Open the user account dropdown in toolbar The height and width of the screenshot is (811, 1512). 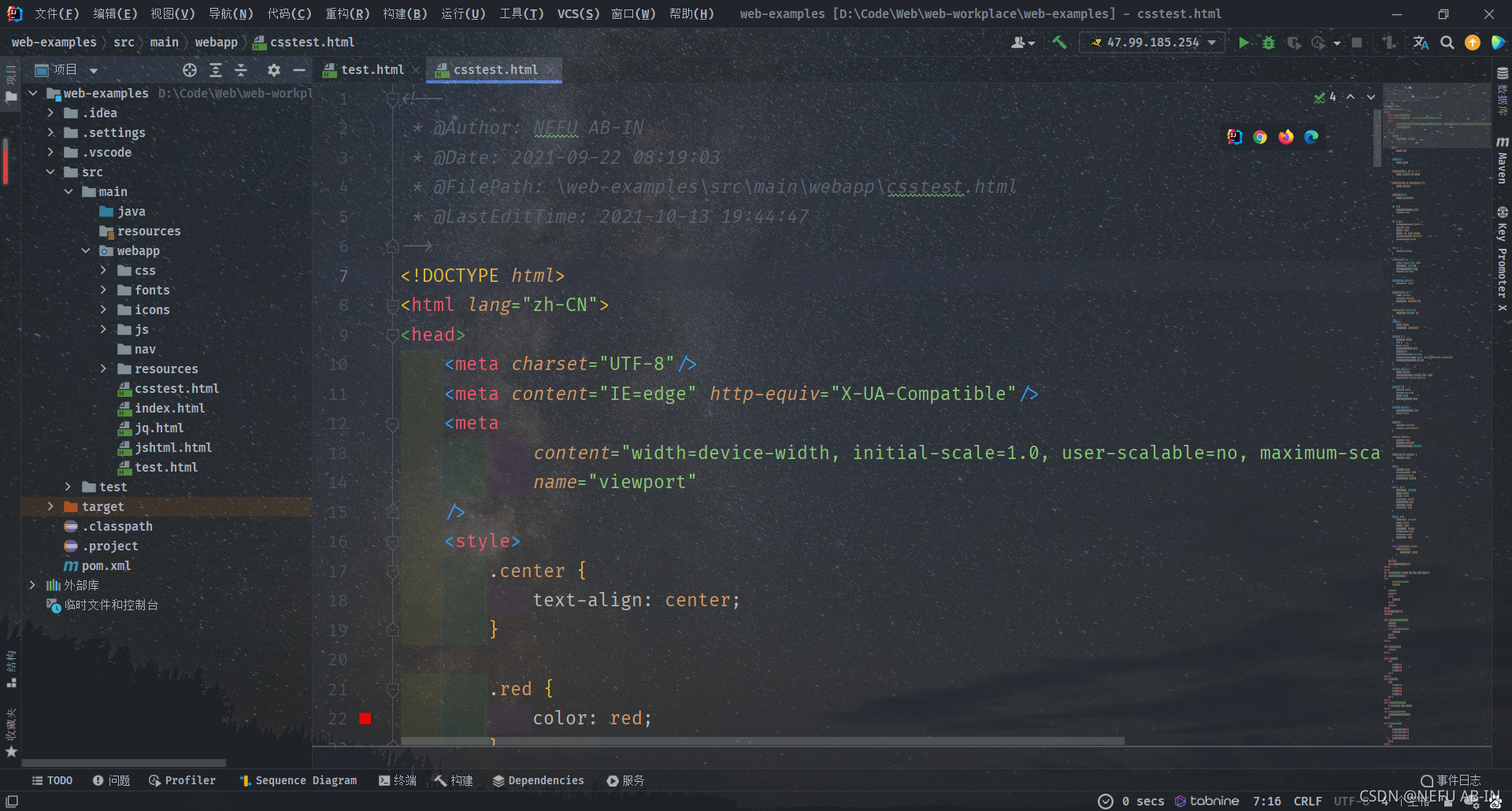tap(1022, 43)
